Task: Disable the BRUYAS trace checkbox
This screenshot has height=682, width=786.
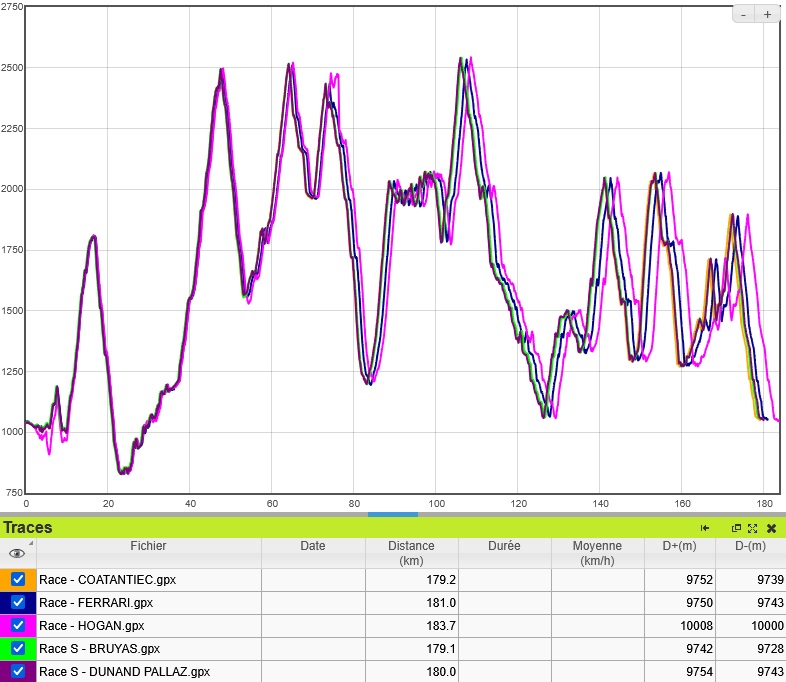Action: coord(18,648)
